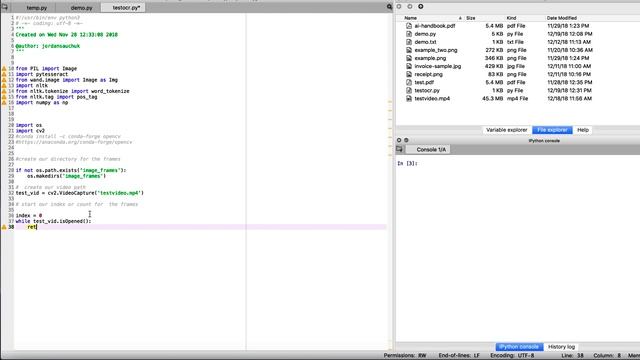This screenshot has height=360, width=640.
Task: Click the warning icon on line 16
Action: tap(4, 102)
